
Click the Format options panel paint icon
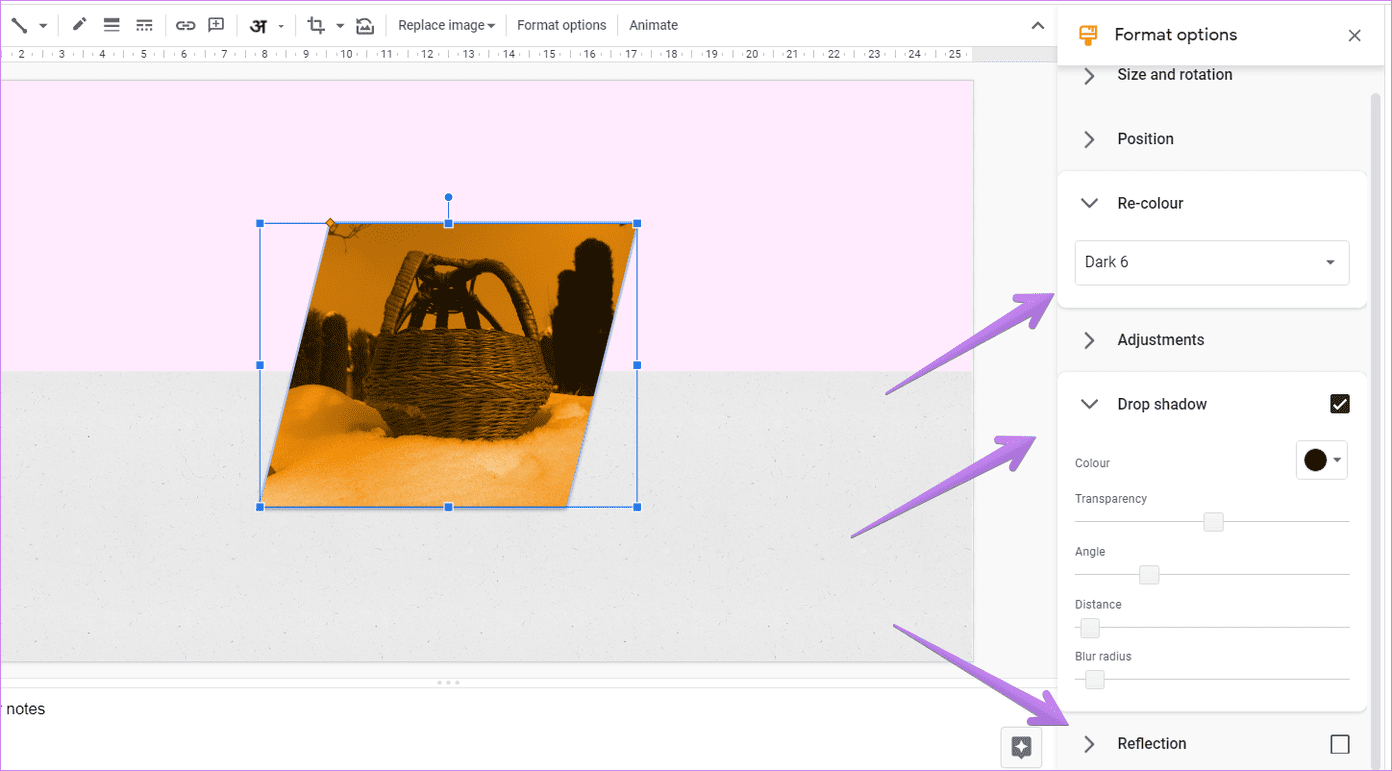[x=1088, y=35]
